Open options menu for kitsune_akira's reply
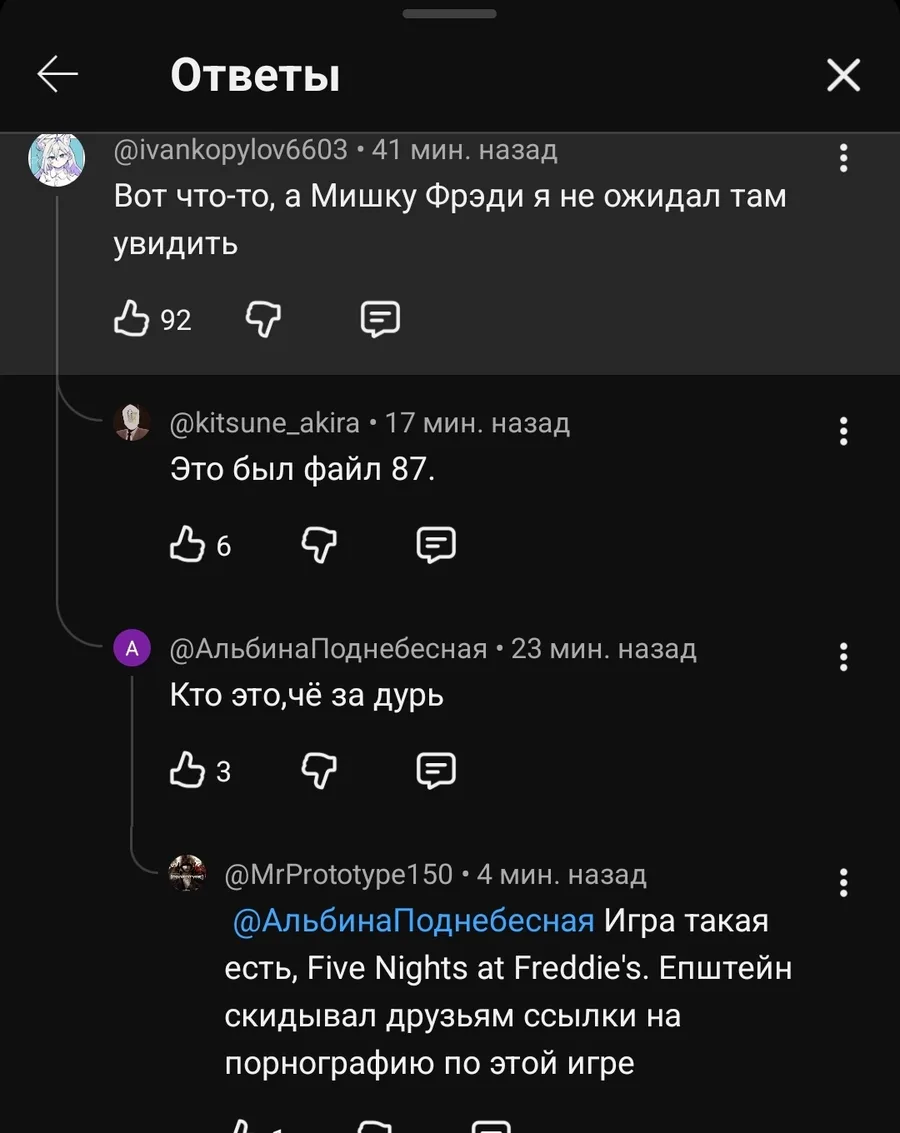Image resolution: width=900 pixels, height=1133 pixels. coord(844,430)
